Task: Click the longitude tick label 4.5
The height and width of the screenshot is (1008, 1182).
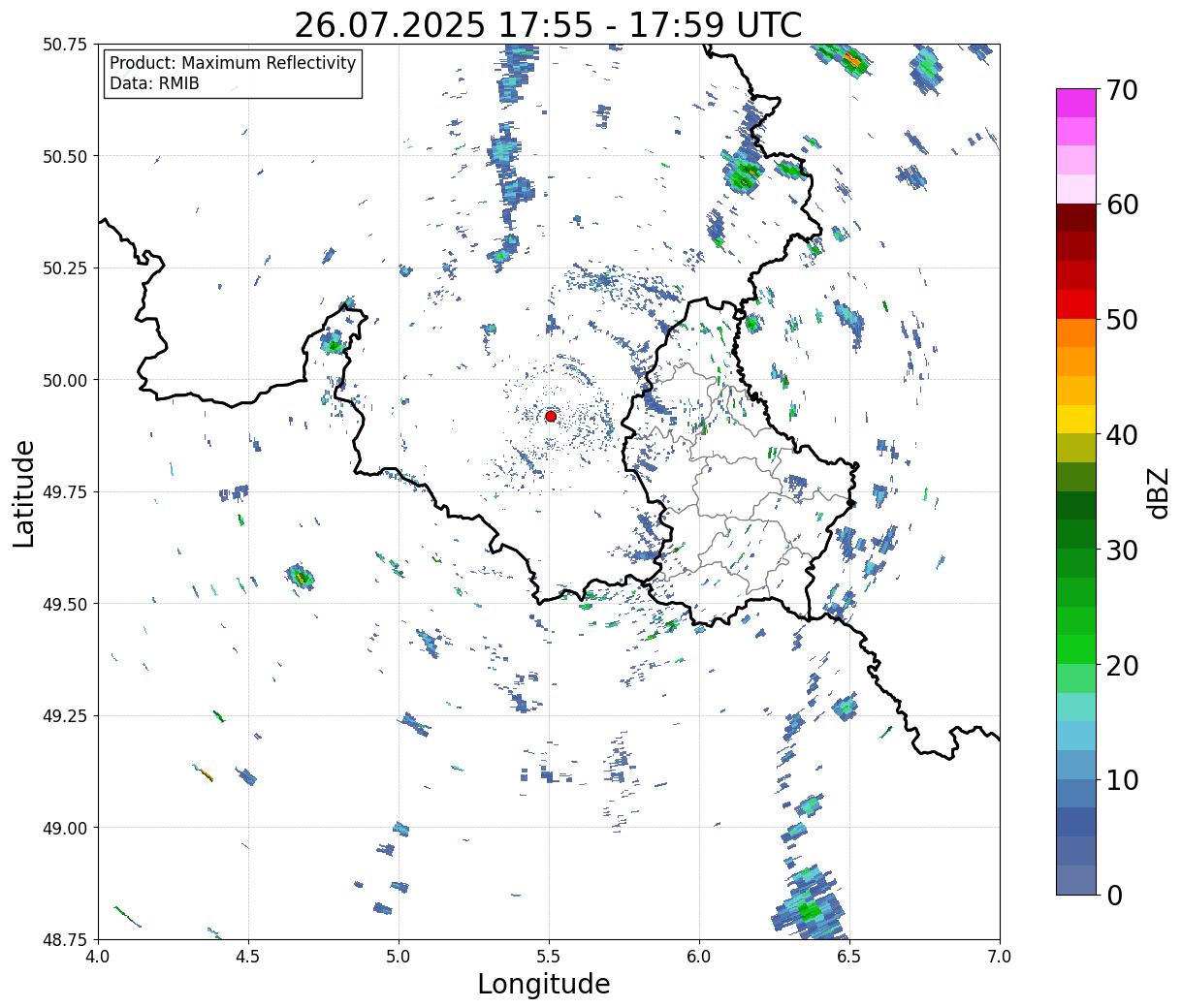Action: click(248, 957)
